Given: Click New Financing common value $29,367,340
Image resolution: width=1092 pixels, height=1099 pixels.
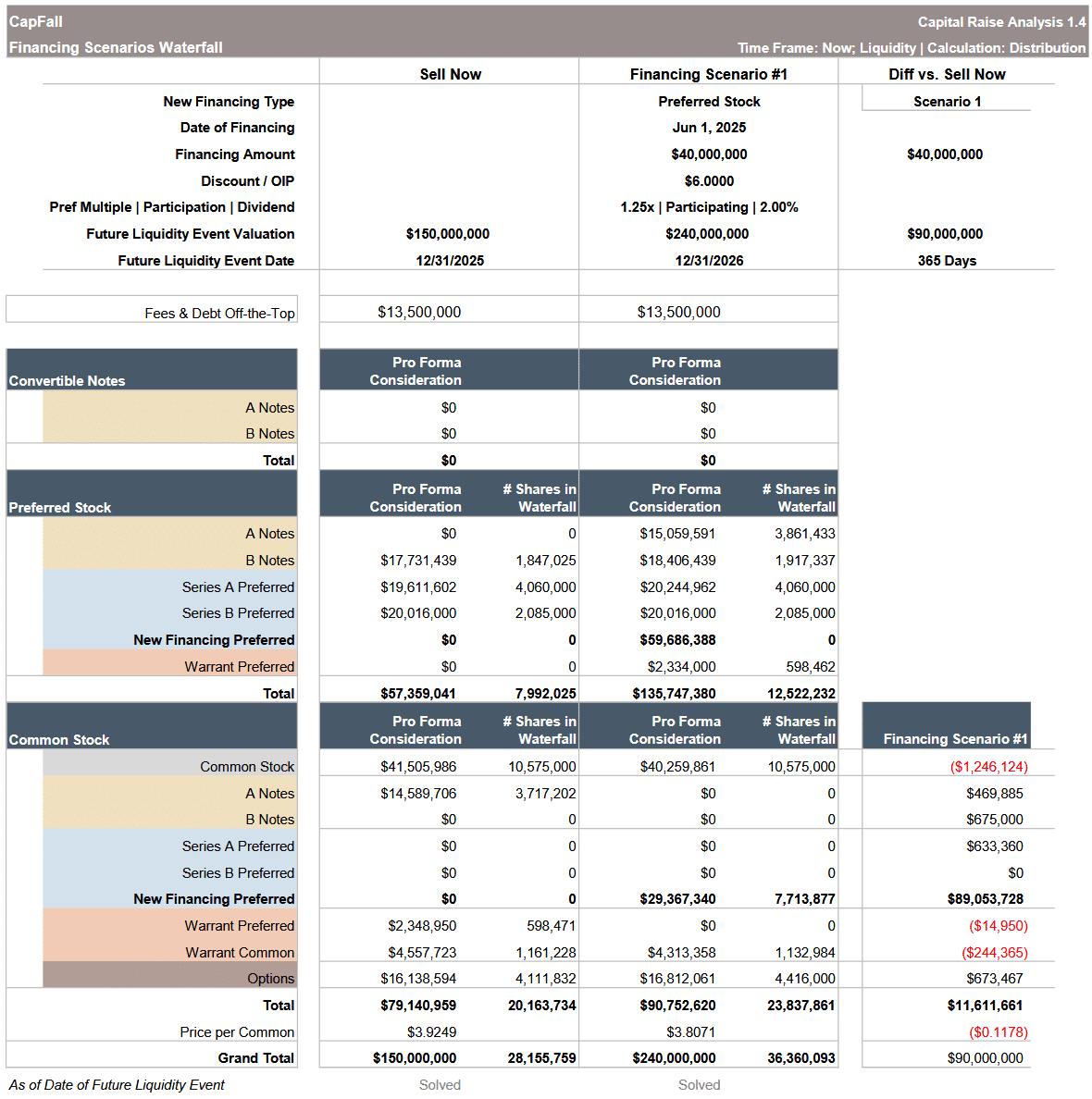Looking at the screenshot, I should 677,899.
